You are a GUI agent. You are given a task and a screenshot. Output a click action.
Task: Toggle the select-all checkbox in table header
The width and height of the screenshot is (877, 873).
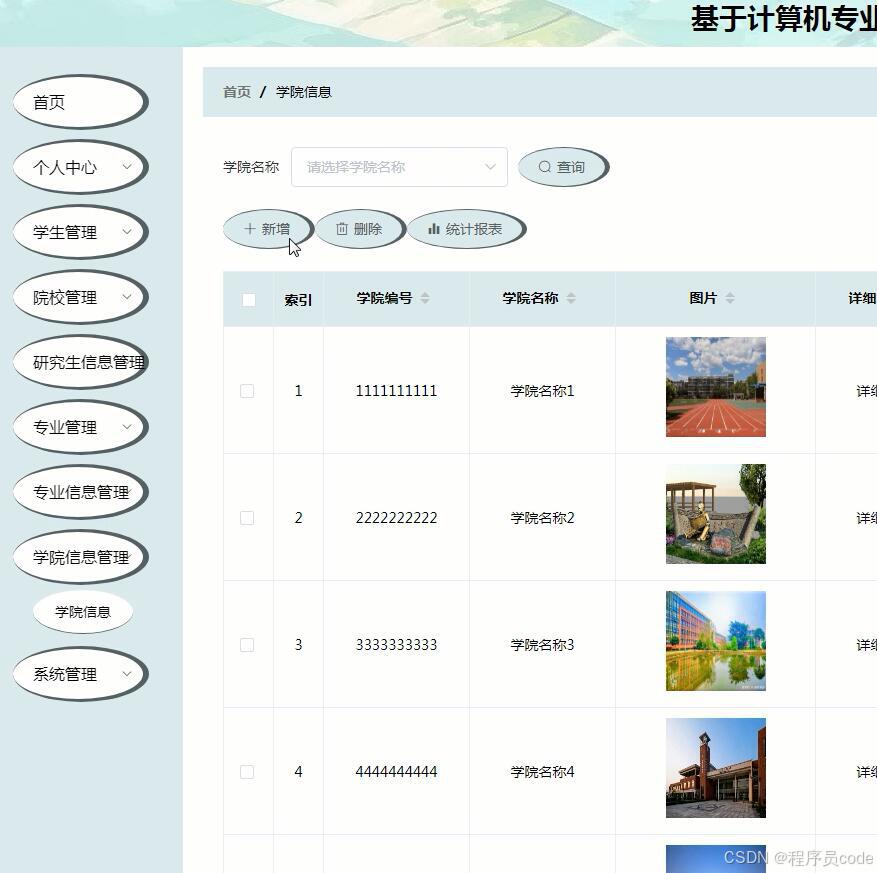pos(249,300)
